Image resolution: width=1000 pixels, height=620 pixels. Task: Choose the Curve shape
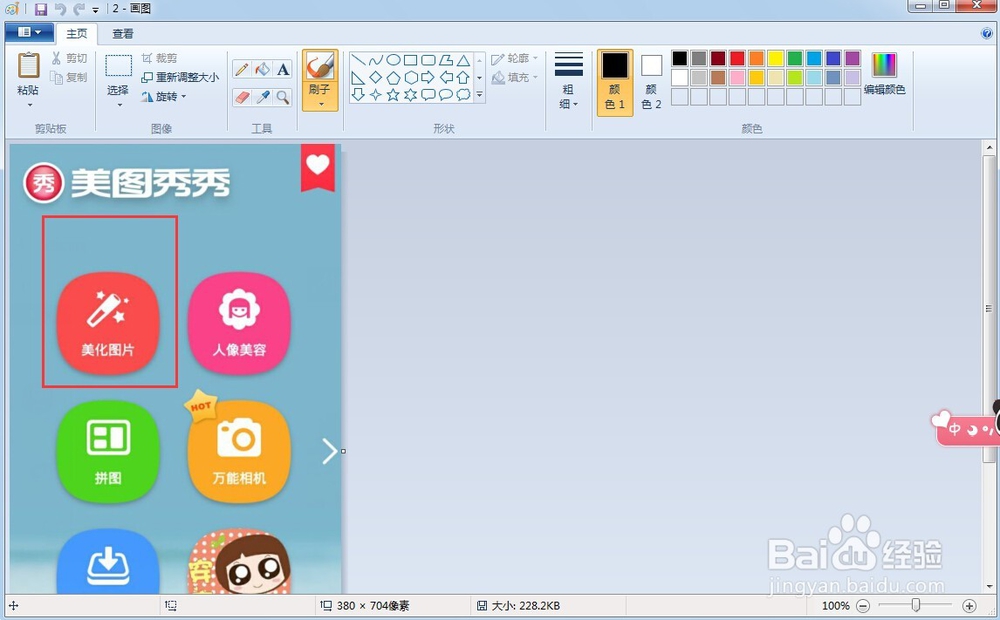376,61
